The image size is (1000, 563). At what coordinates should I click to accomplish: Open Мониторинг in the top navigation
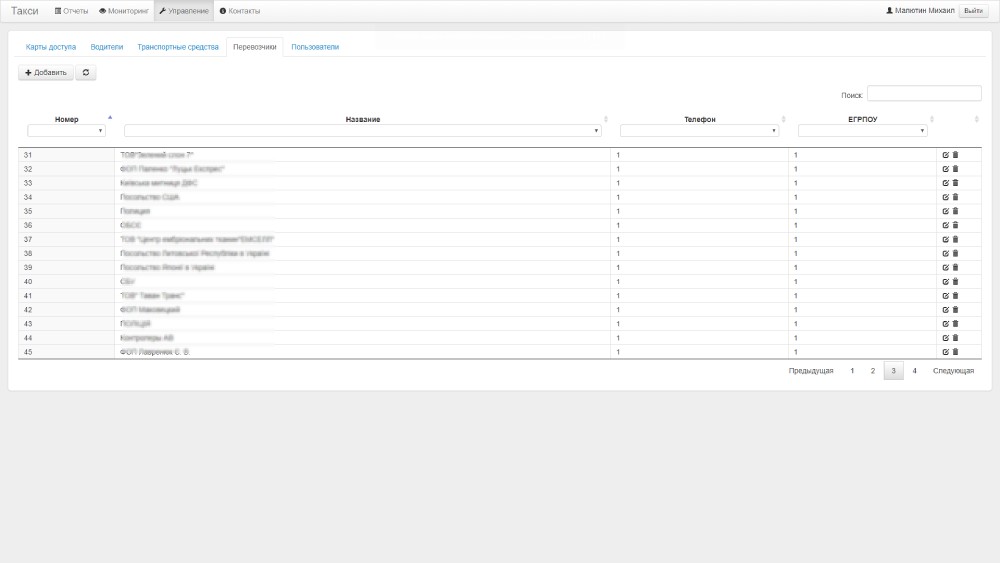[x=123, y=11]
